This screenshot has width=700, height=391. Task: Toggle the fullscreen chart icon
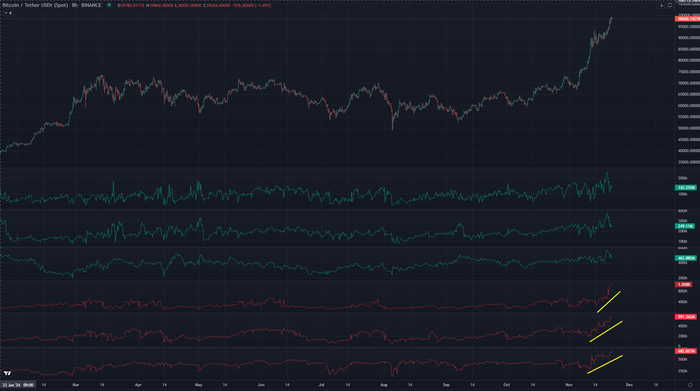pos(670,5)
